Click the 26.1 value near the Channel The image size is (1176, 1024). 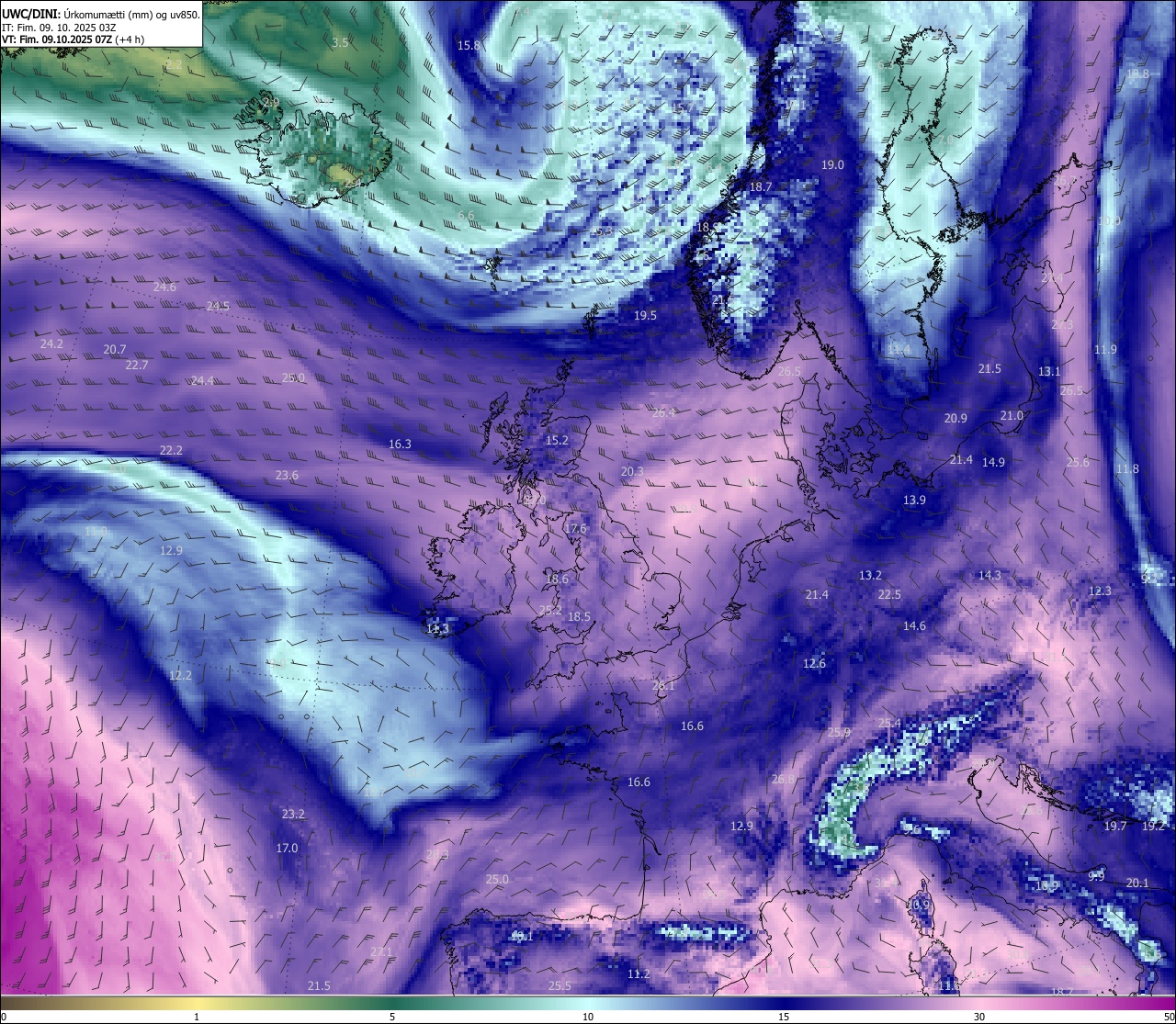tap(663, 686)
